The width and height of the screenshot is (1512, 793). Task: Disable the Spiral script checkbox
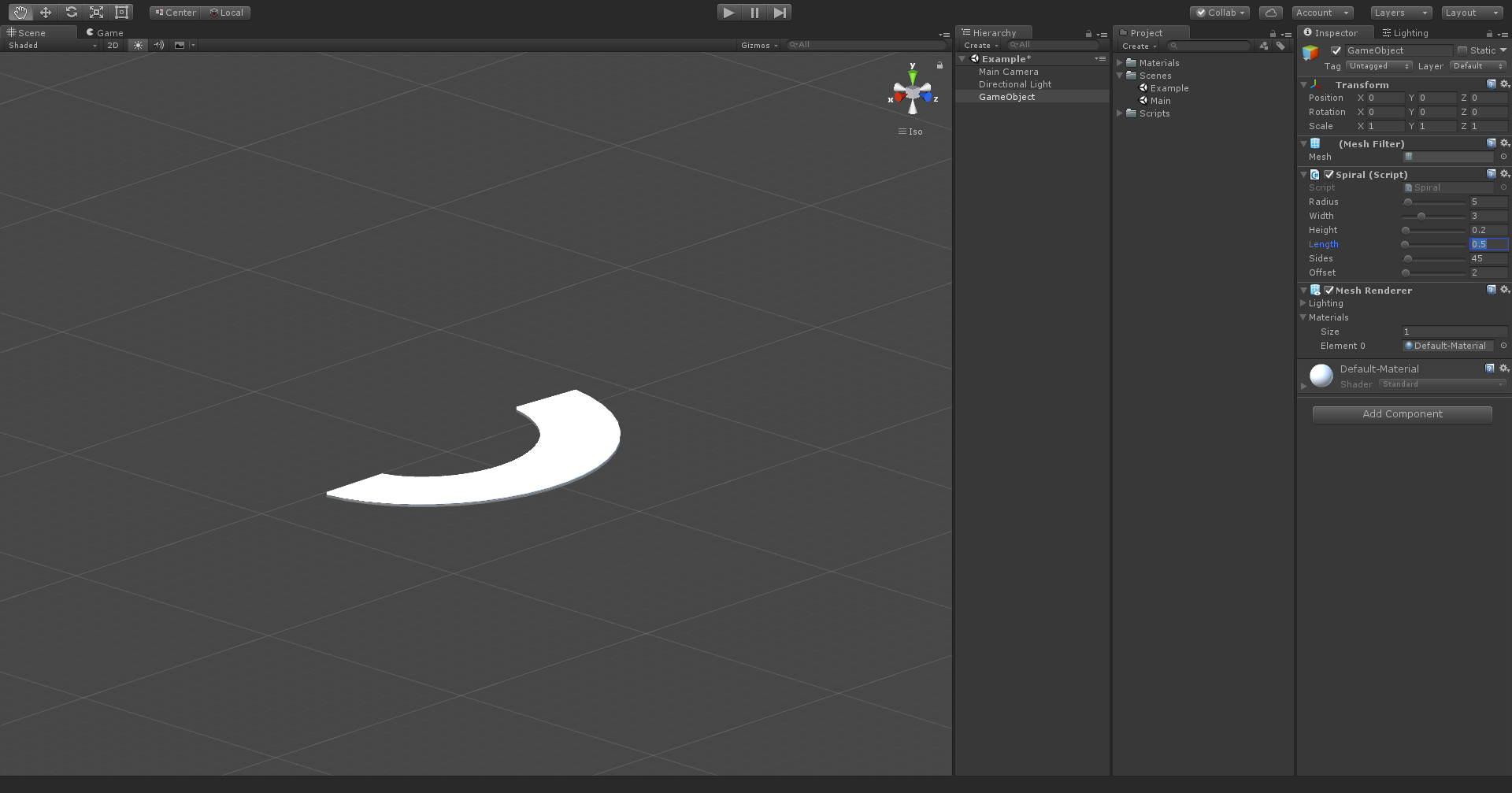tap(1329, 175)
